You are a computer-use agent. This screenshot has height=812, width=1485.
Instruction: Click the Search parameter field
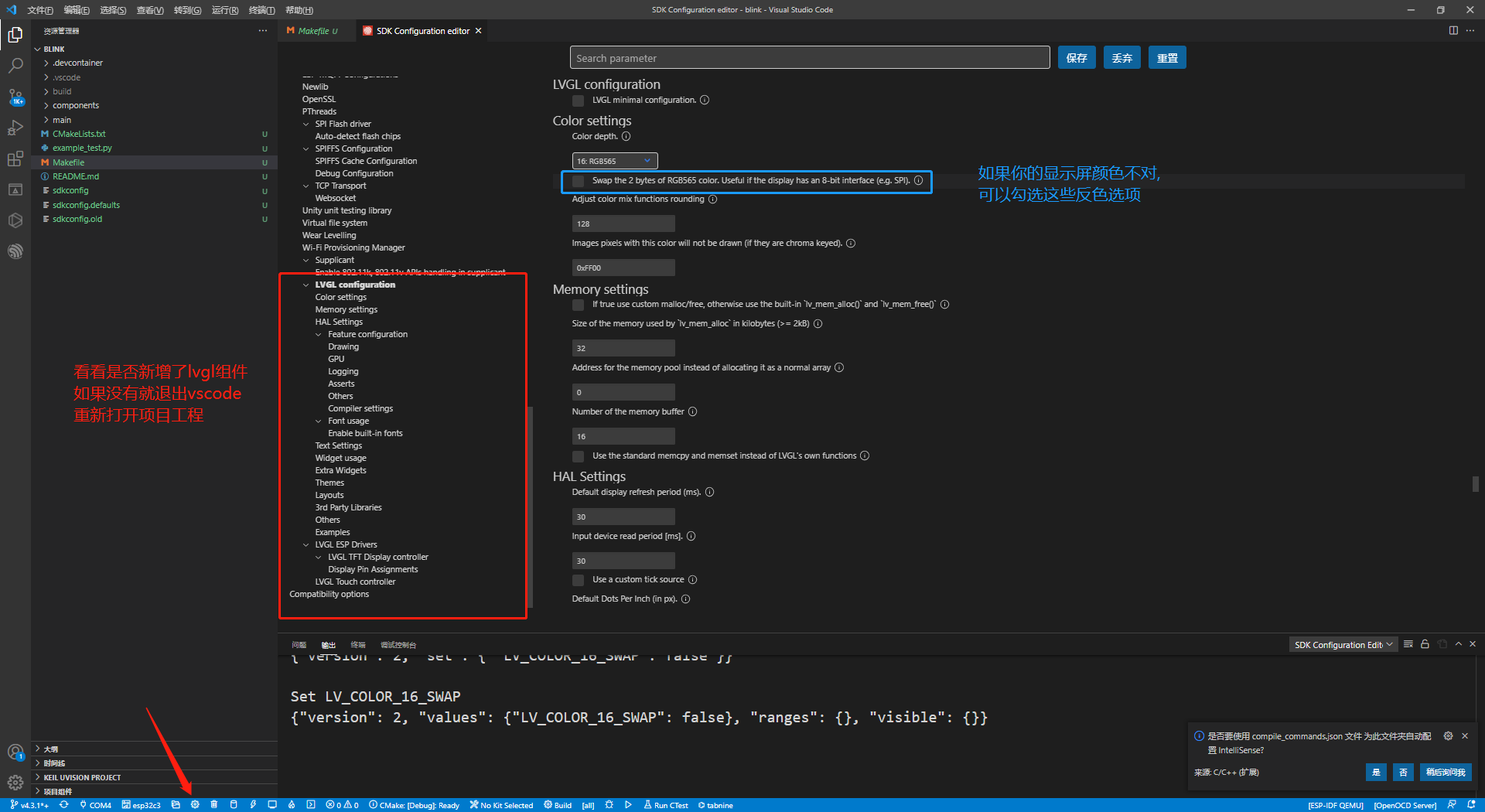click(810, 58)
